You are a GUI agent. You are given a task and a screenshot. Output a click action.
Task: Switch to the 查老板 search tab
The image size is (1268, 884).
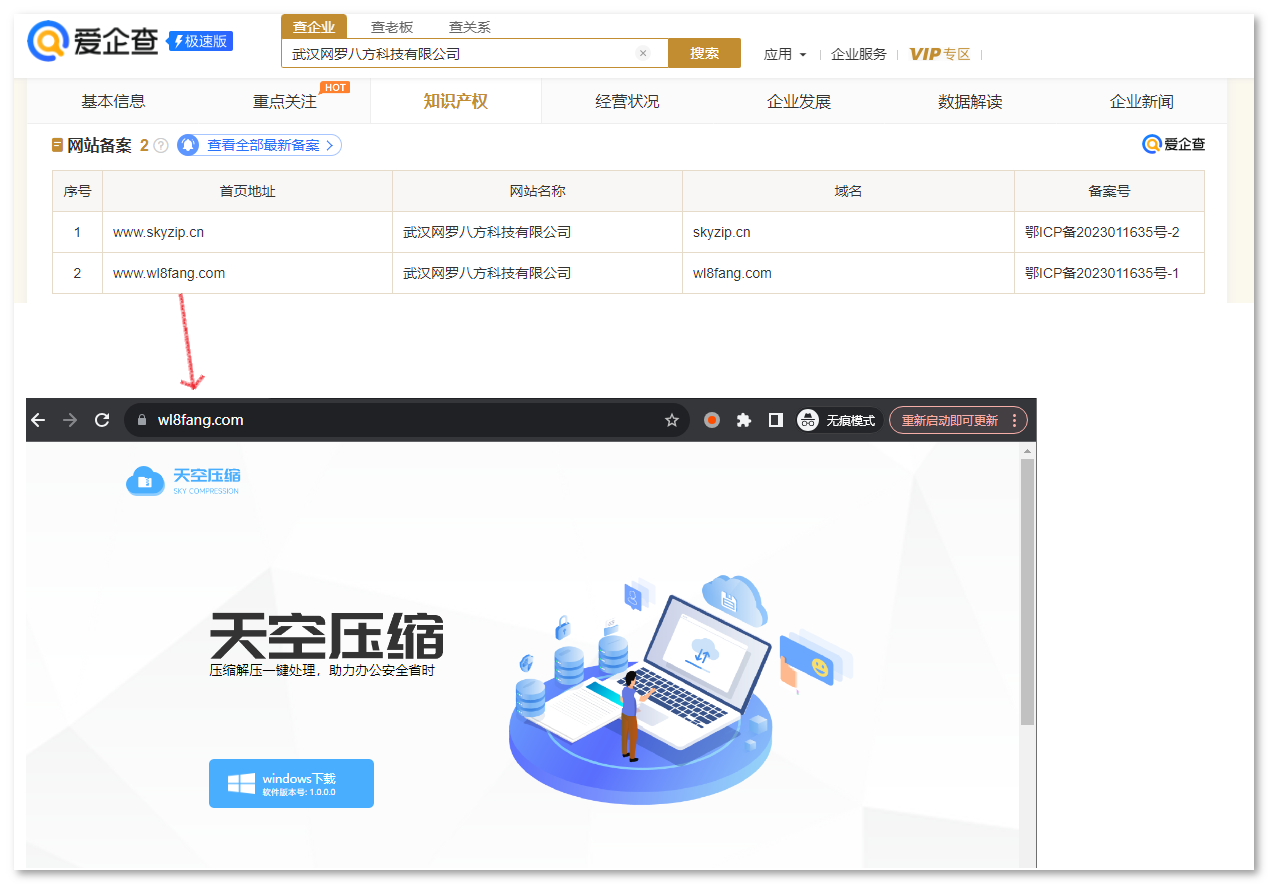tap(392, 27)
